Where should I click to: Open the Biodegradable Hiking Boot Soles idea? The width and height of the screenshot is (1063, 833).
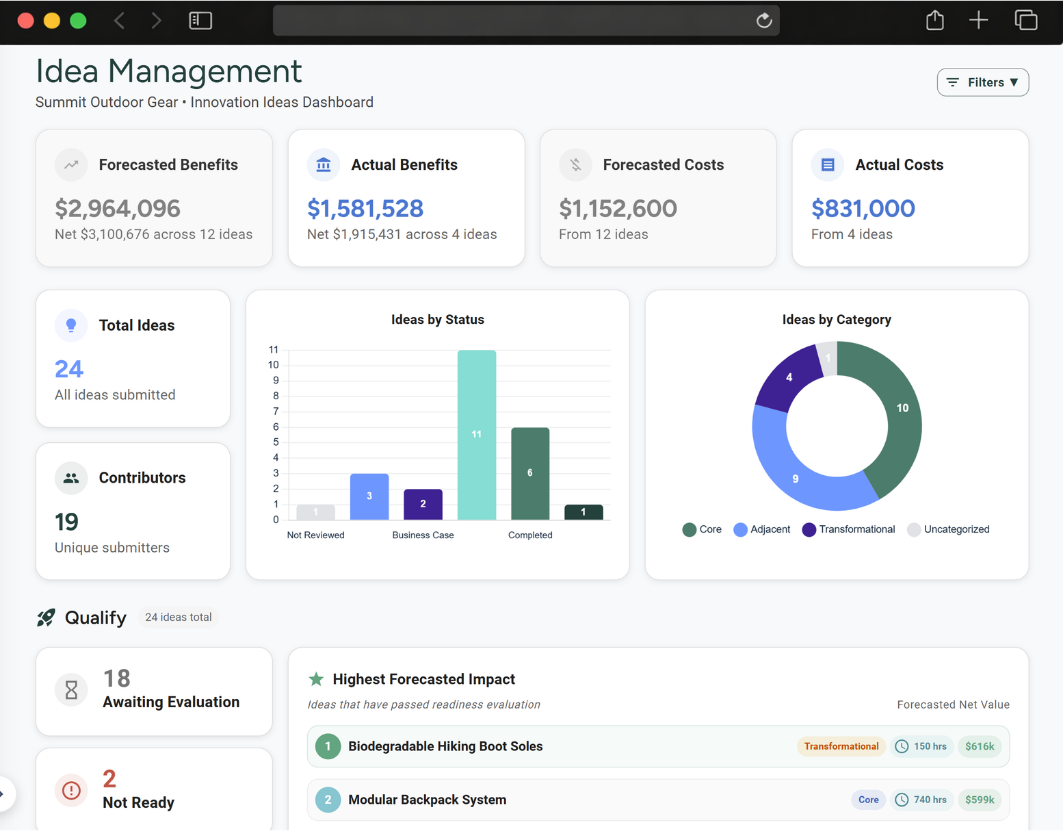pyautogui.click(x=658, y=746)
